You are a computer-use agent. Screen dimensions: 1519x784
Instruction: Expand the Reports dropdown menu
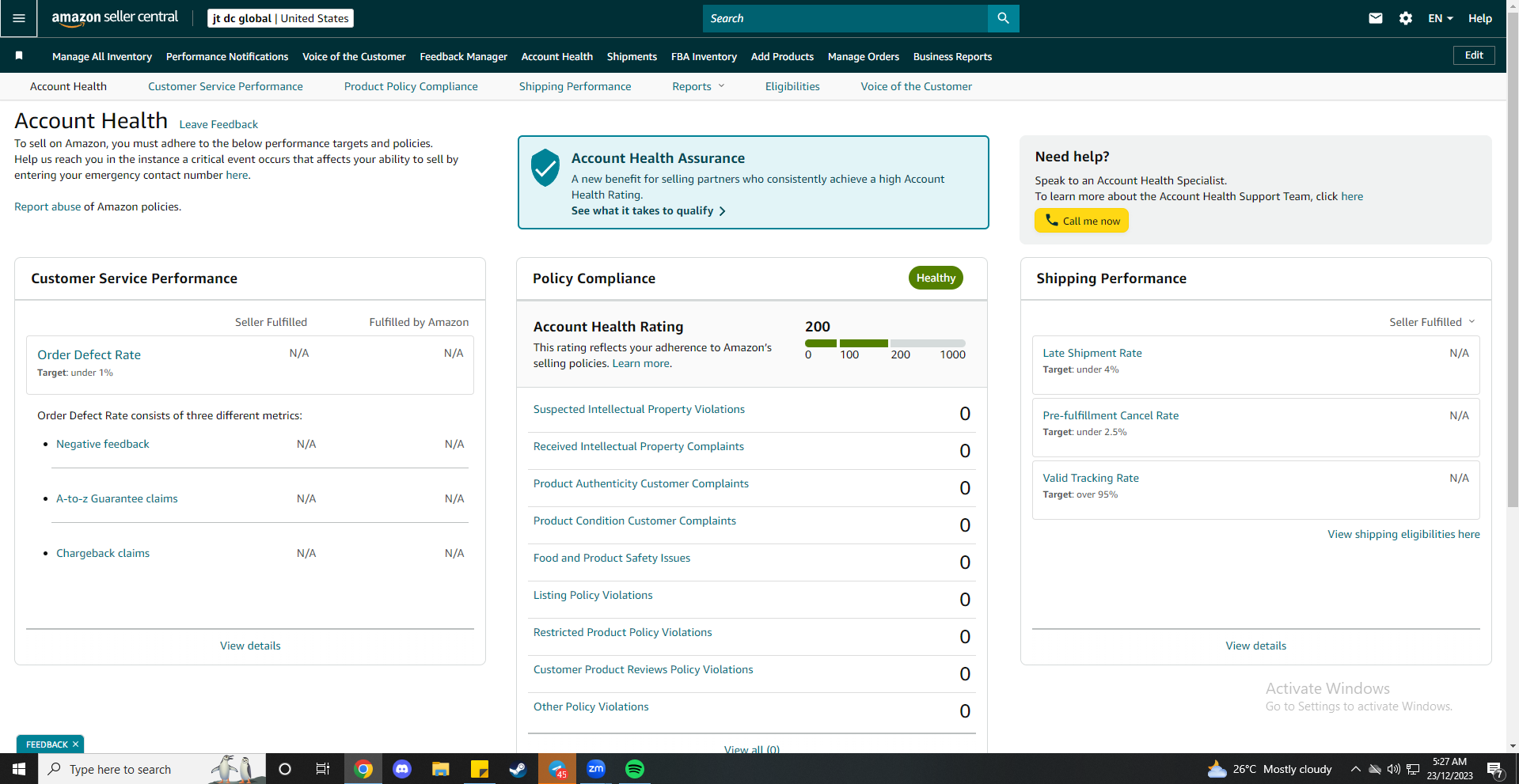coord(698,86)
